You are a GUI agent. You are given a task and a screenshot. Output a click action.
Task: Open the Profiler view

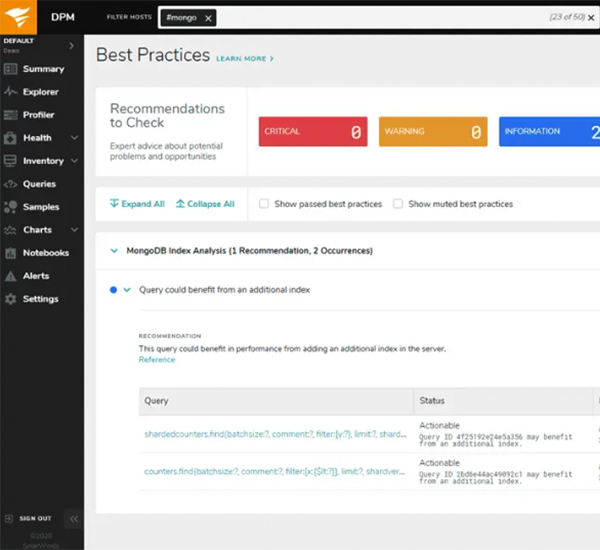click(39, 115)
